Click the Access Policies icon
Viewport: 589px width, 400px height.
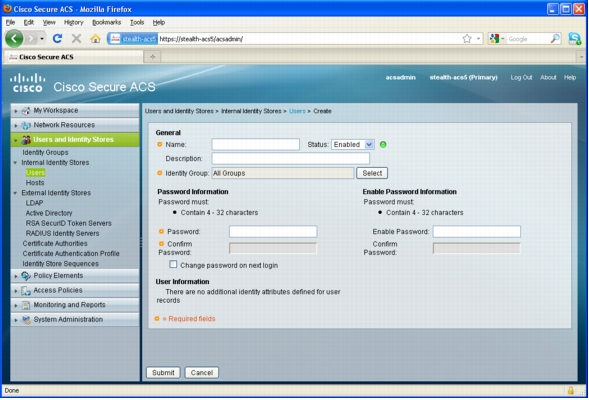tap(26, 290)
